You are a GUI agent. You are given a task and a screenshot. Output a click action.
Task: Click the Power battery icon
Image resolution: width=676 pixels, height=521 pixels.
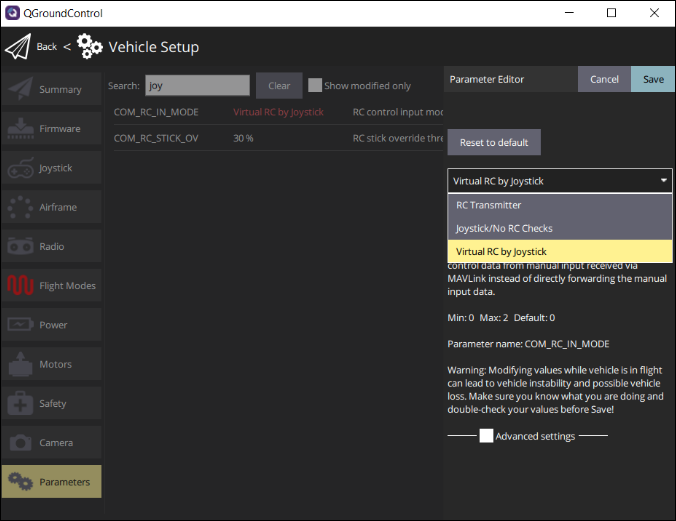pos(20,324)
